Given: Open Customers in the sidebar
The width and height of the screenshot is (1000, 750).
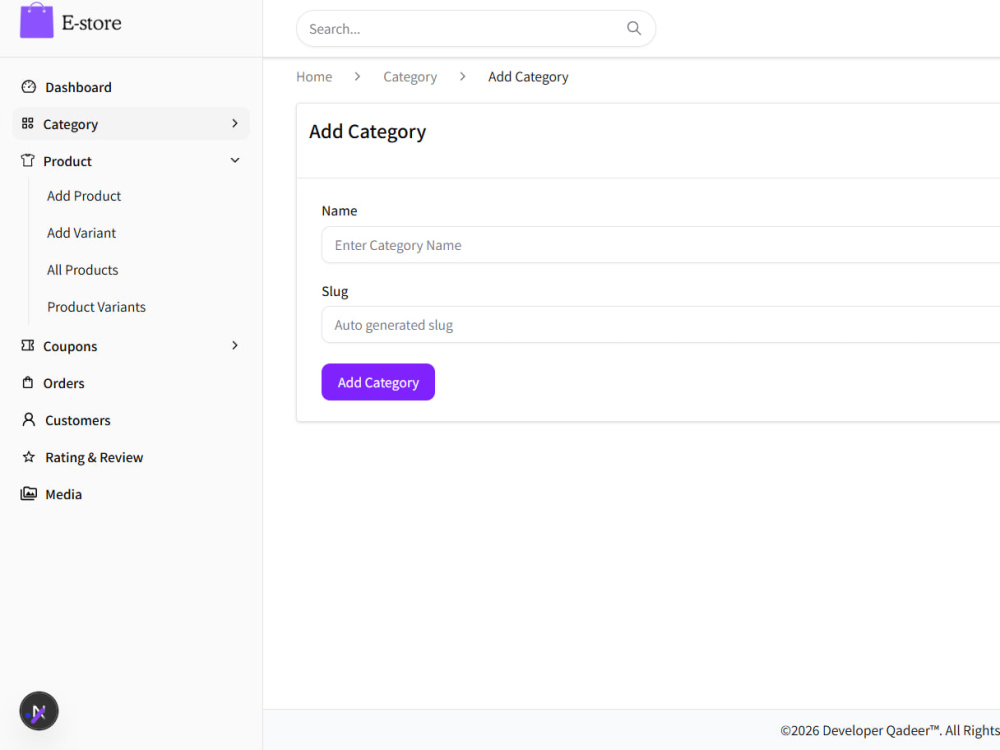Looking at the screenshot, I should pyautogui.click(x=78, y=420).
